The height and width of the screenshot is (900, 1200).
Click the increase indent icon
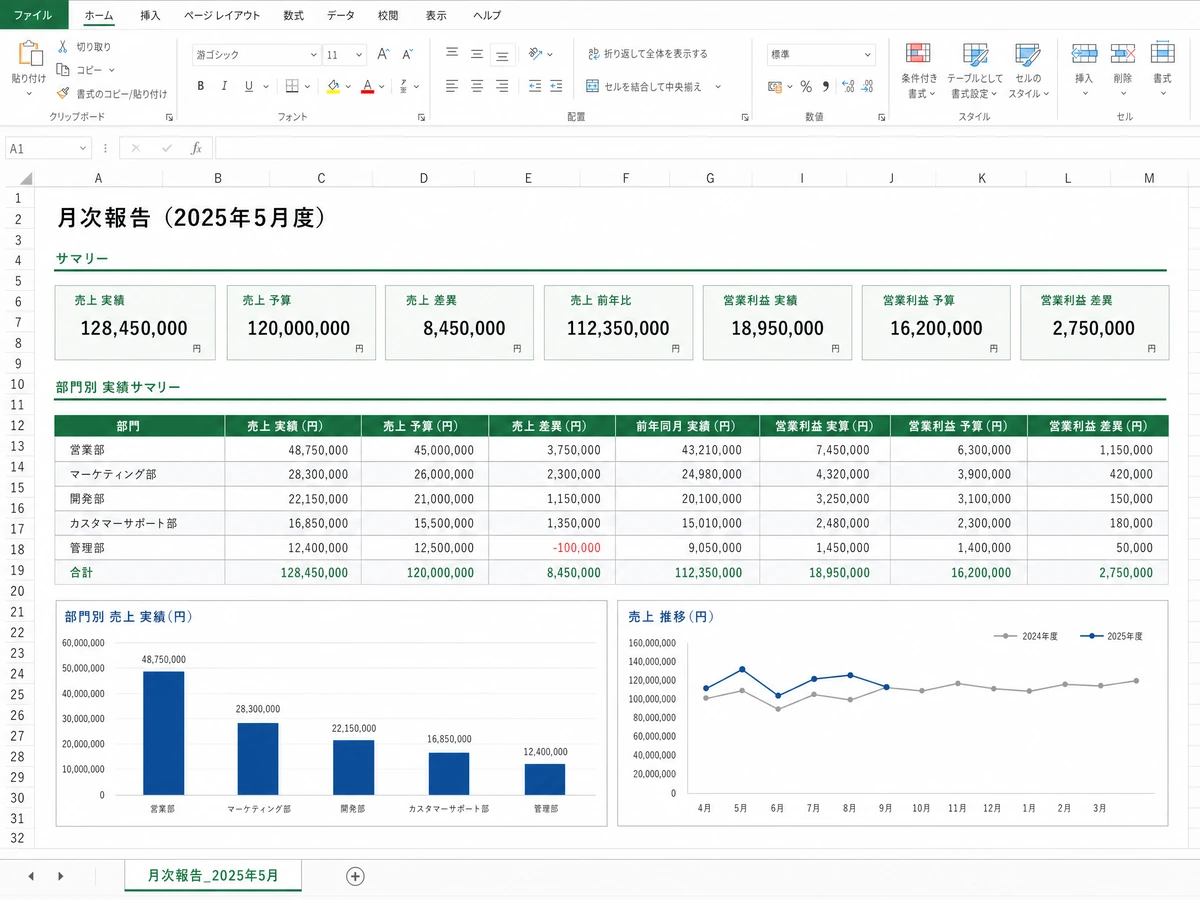(556, 86)
